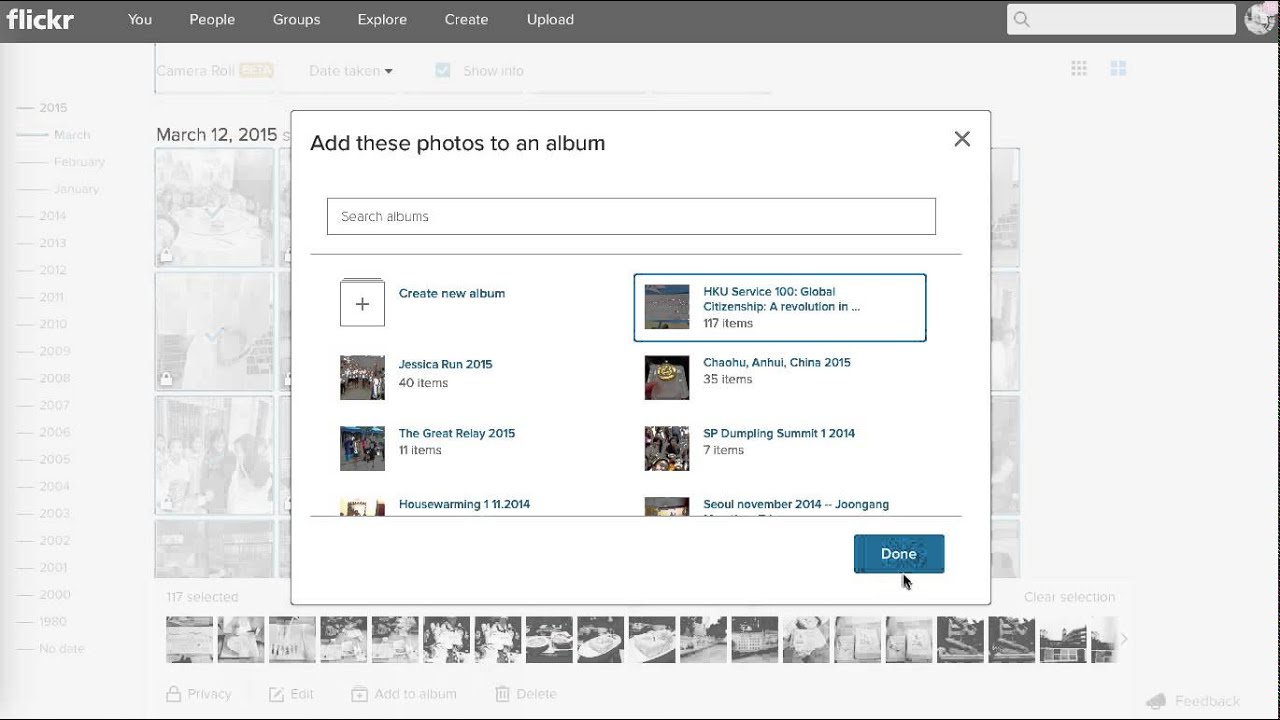Open the Explore menu
Viewport: 1280px width, 720px height.
pos(382,19)
